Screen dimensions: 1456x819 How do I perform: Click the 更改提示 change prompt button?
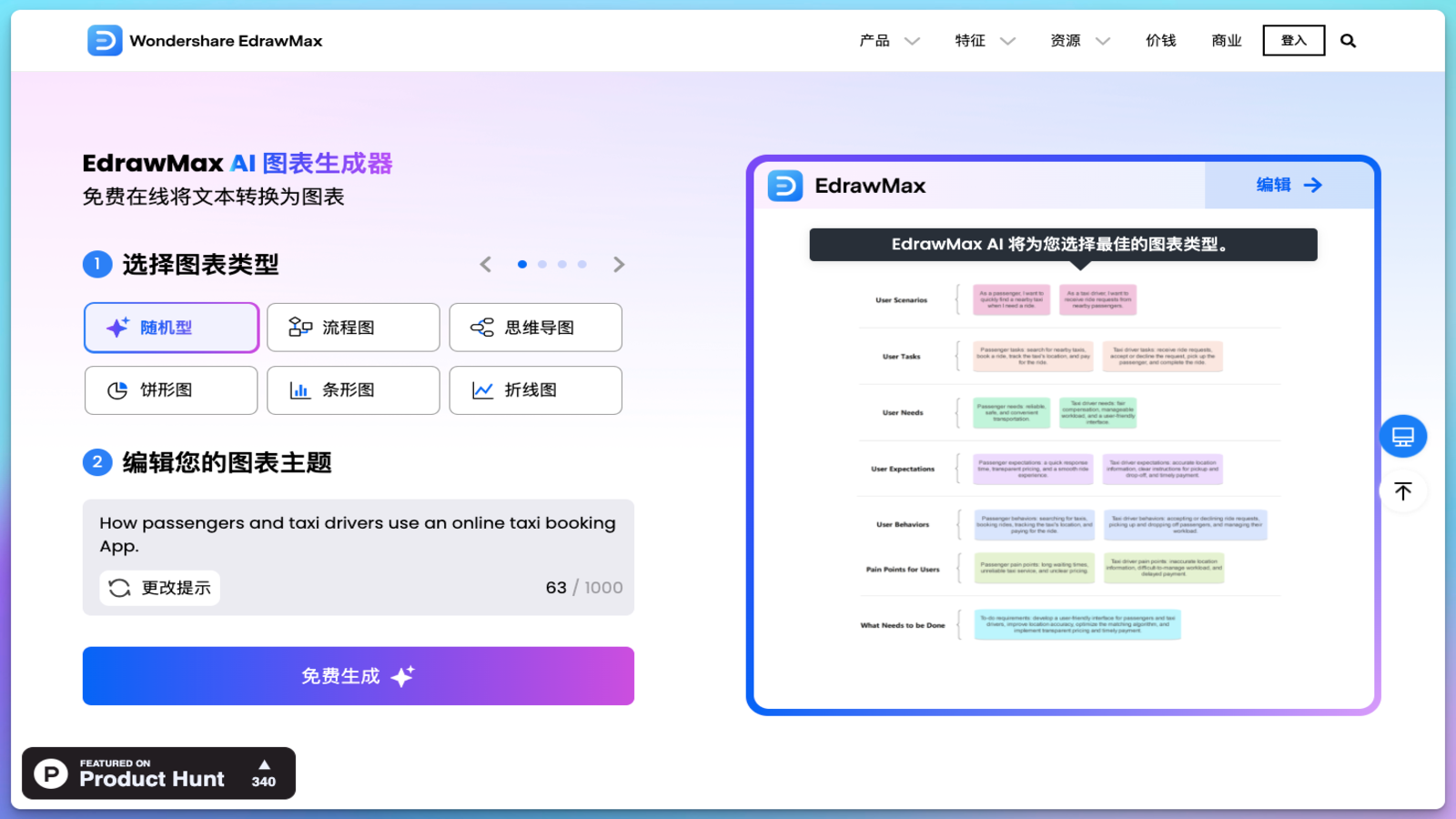tap(160, 588)
